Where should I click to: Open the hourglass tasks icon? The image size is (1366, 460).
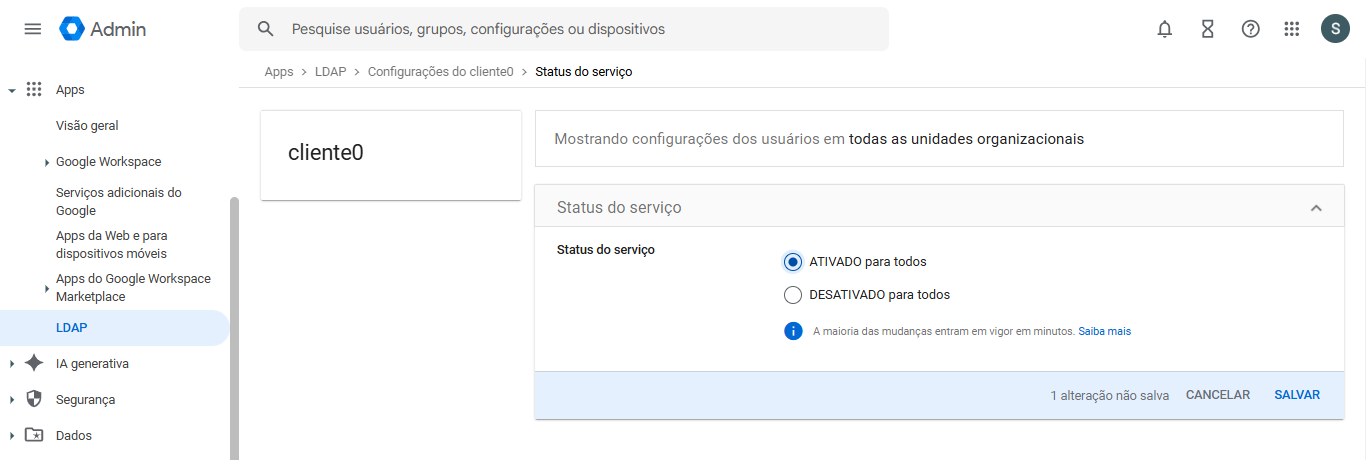[x=1208, y=29]
